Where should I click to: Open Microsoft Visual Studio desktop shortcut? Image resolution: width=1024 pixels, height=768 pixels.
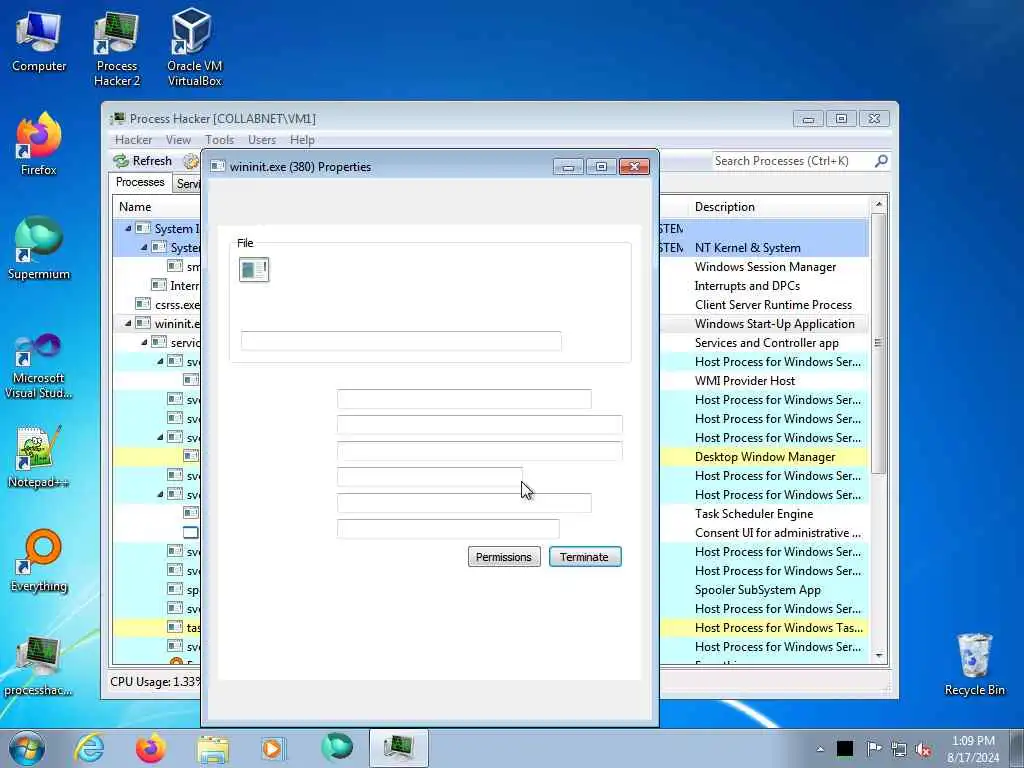(x=39, y=366)
